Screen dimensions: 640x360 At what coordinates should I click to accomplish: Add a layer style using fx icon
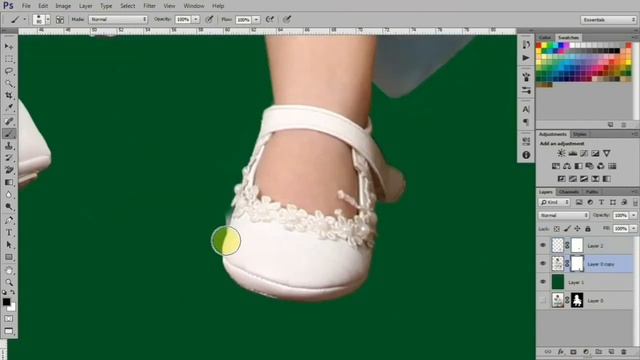pos(561,352)
